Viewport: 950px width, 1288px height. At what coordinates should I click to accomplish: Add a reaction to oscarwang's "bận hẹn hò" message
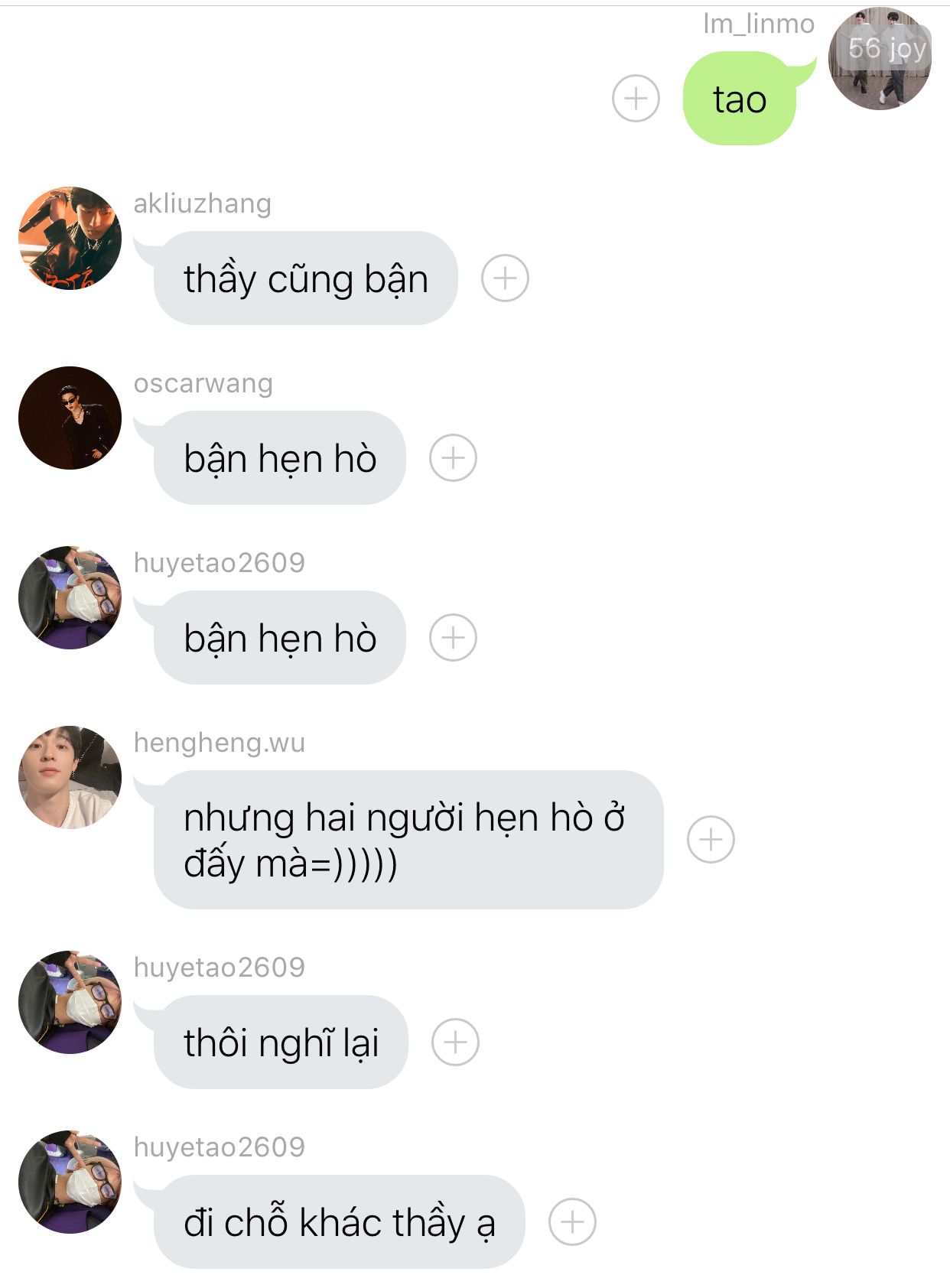pos(453,458)
